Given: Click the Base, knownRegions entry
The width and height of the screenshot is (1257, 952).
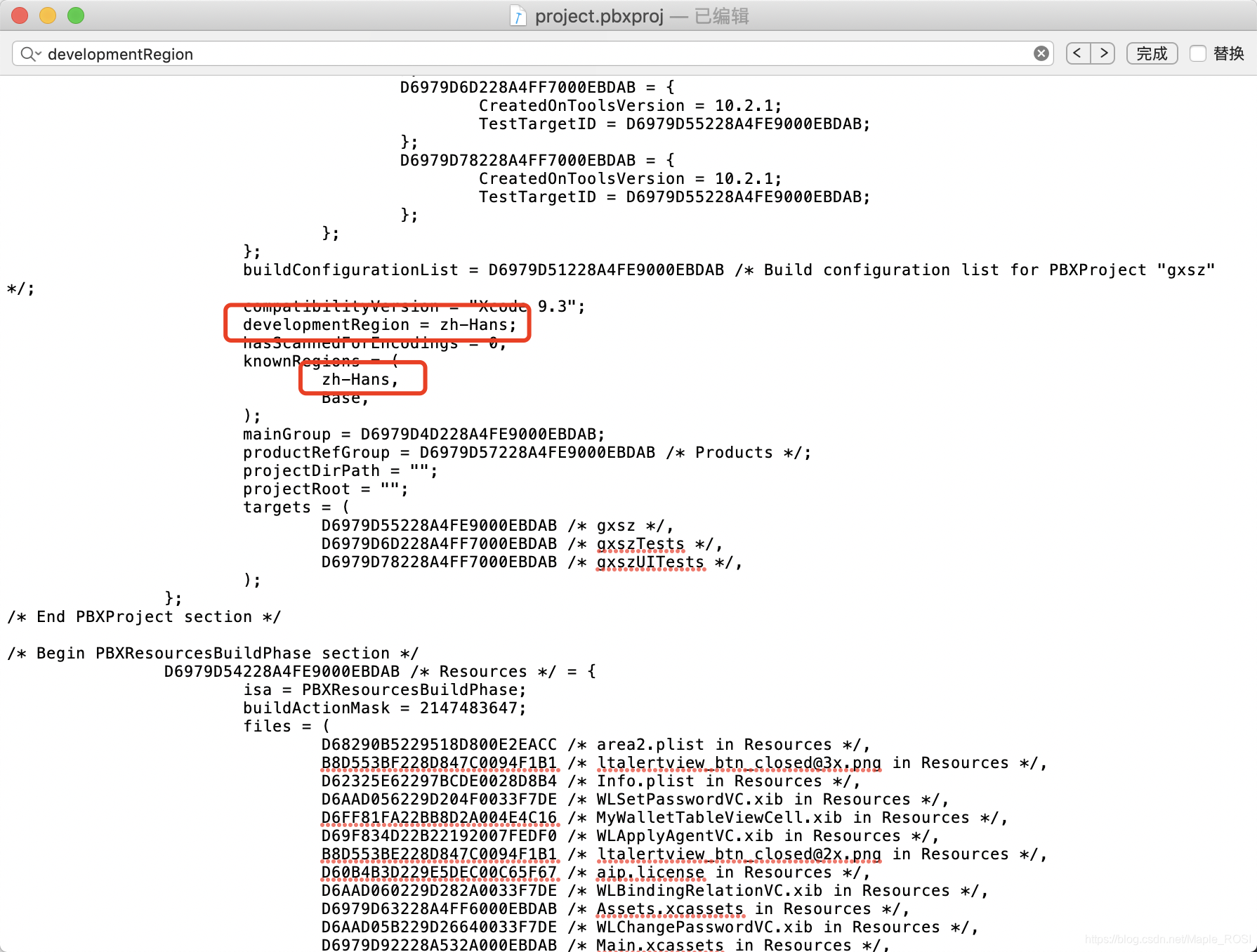Looking at the screenshot, I should [345, 397].
